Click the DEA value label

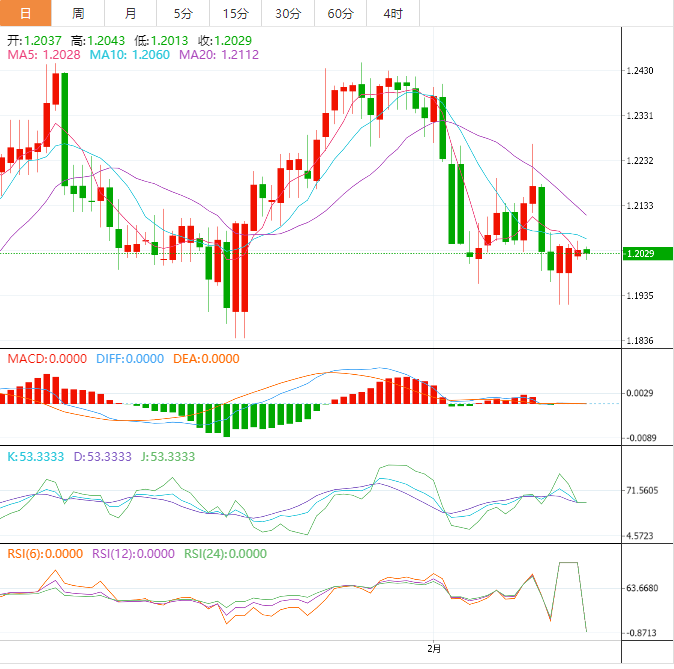click(x=206, y=359)
